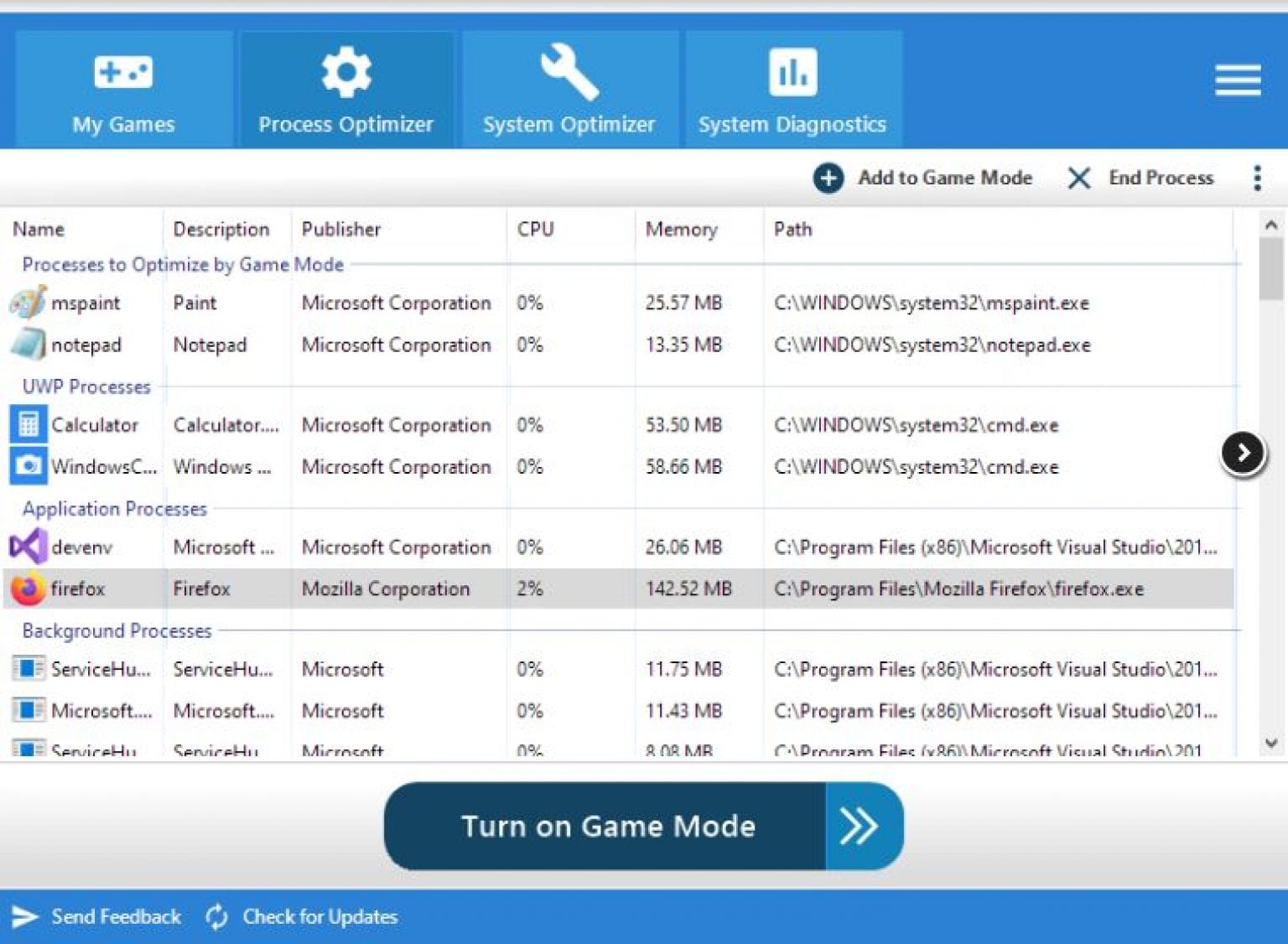The width and height of the screenshot is (1288, 944).
Task: Click the paintbrush icon beside mspaint
Action: [x=28, y=303]
